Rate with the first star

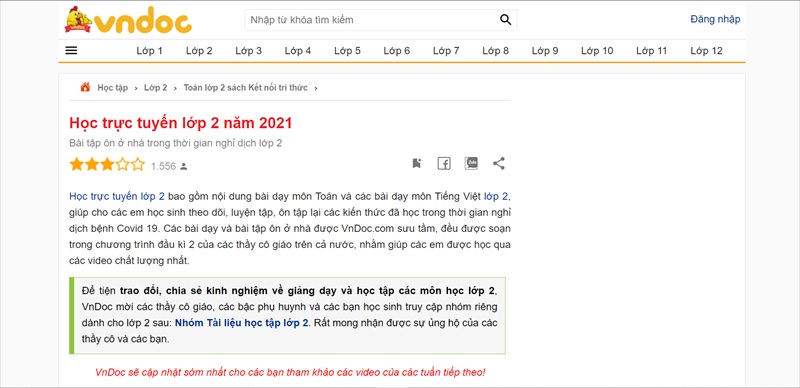[x=77, y=164]
